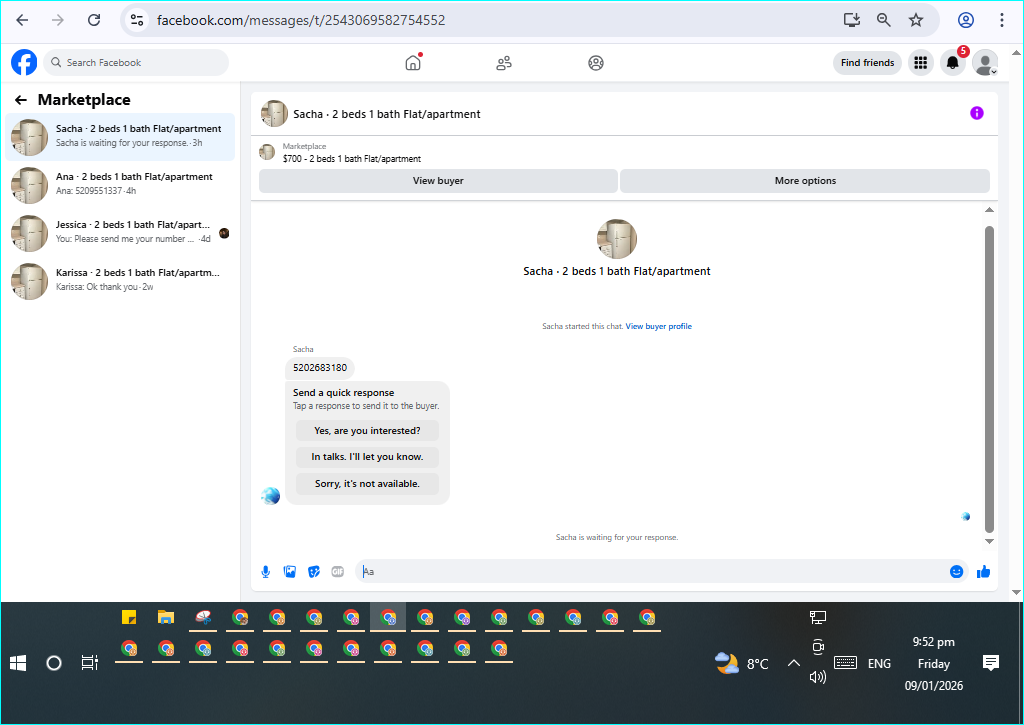Open File Explorer from the taskbar
Image resolution: width=1024 pixels, height=725 pixels.
tap(166, 617)
